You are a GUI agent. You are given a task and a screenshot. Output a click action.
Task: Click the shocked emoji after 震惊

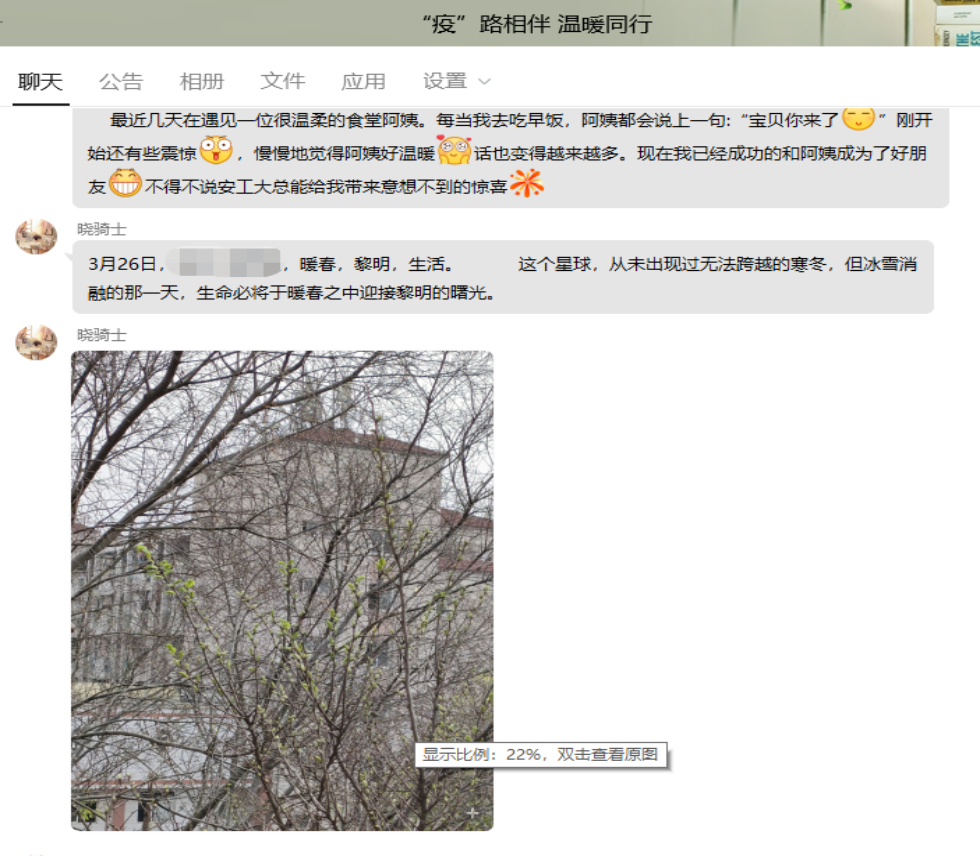(215, 152)
